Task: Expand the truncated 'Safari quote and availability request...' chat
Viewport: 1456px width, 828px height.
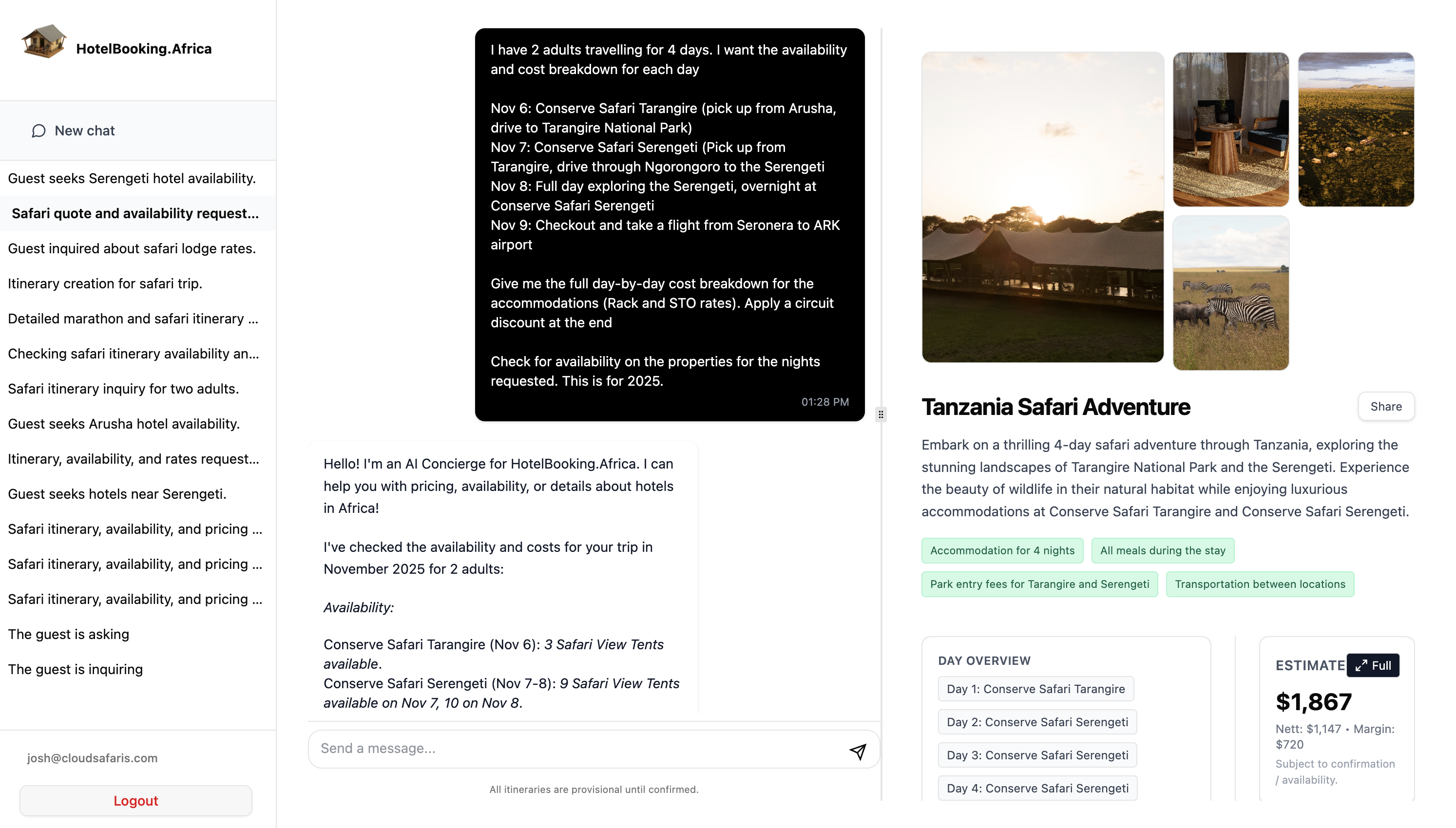Action: coord(135,213)
